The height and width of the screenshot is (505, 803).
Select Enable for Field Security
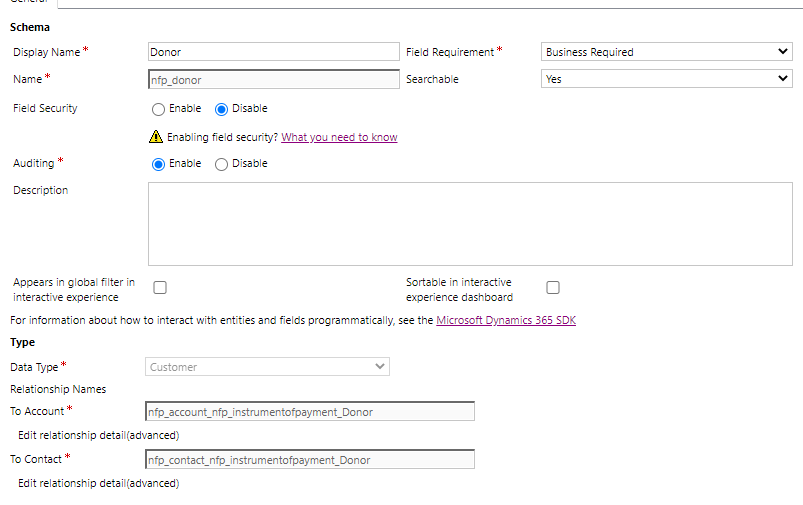pos(159,109)
